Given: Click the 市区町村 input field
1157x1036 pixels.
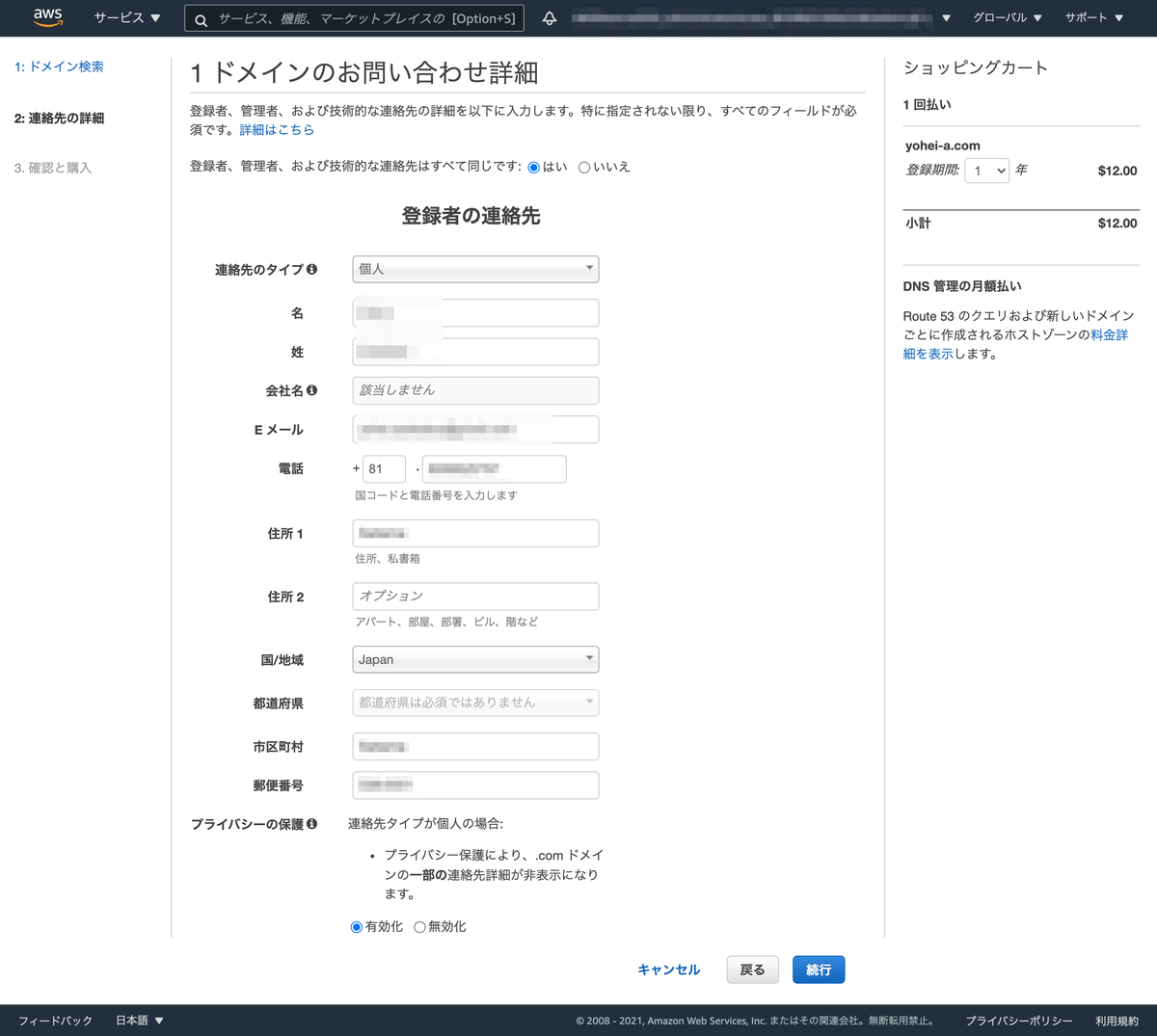Looking at the screenshot, I should [475, 746].
